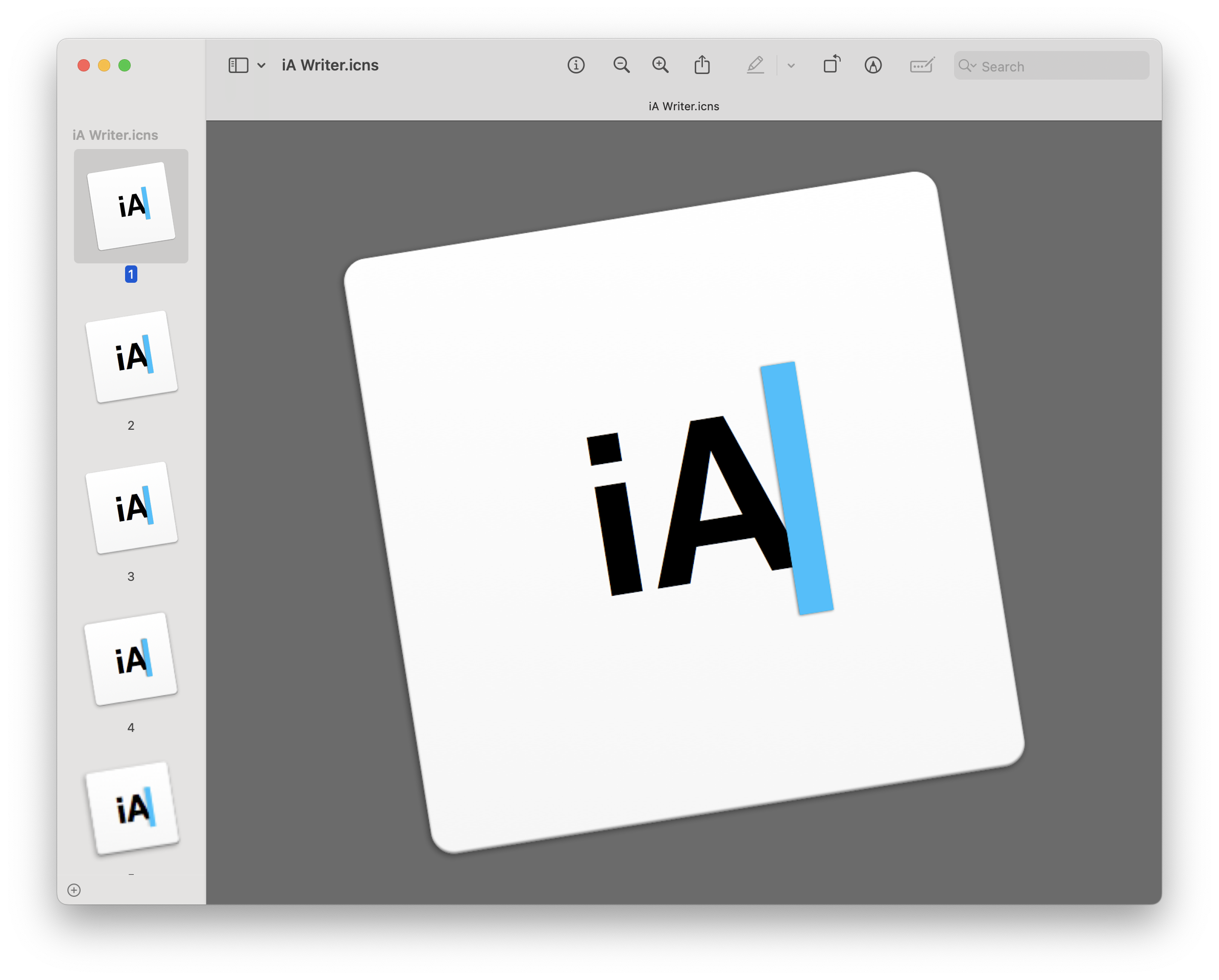Click the plus button below the sidebar
The height and width of the screenshot is (980, 1219).
click(75, 890)
